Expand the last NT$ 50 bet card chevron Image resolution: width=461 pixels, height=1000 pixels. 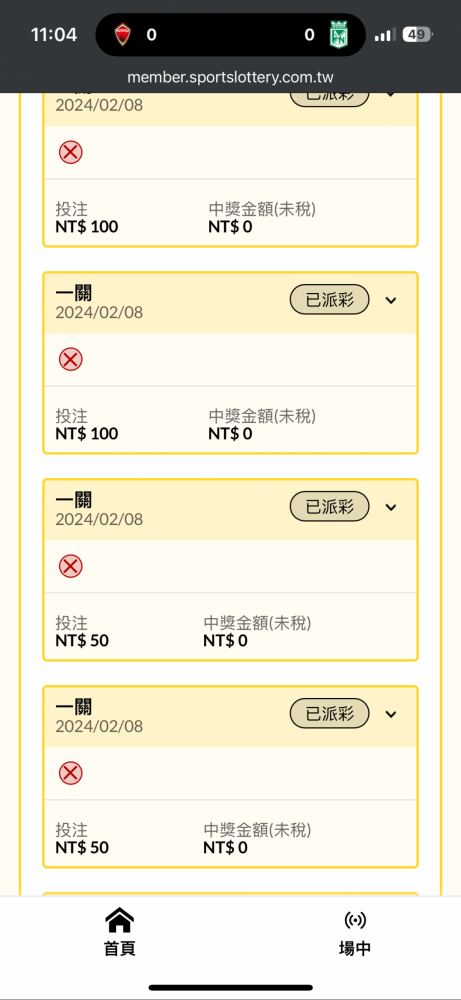(391, 714)
